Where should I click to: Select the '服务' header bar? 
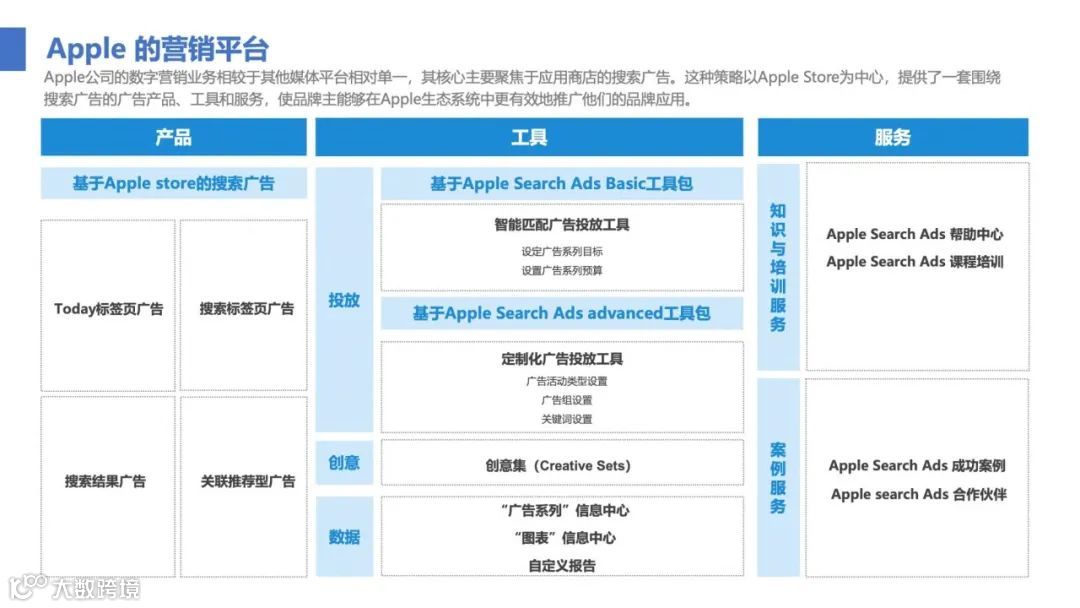point(893,137)
